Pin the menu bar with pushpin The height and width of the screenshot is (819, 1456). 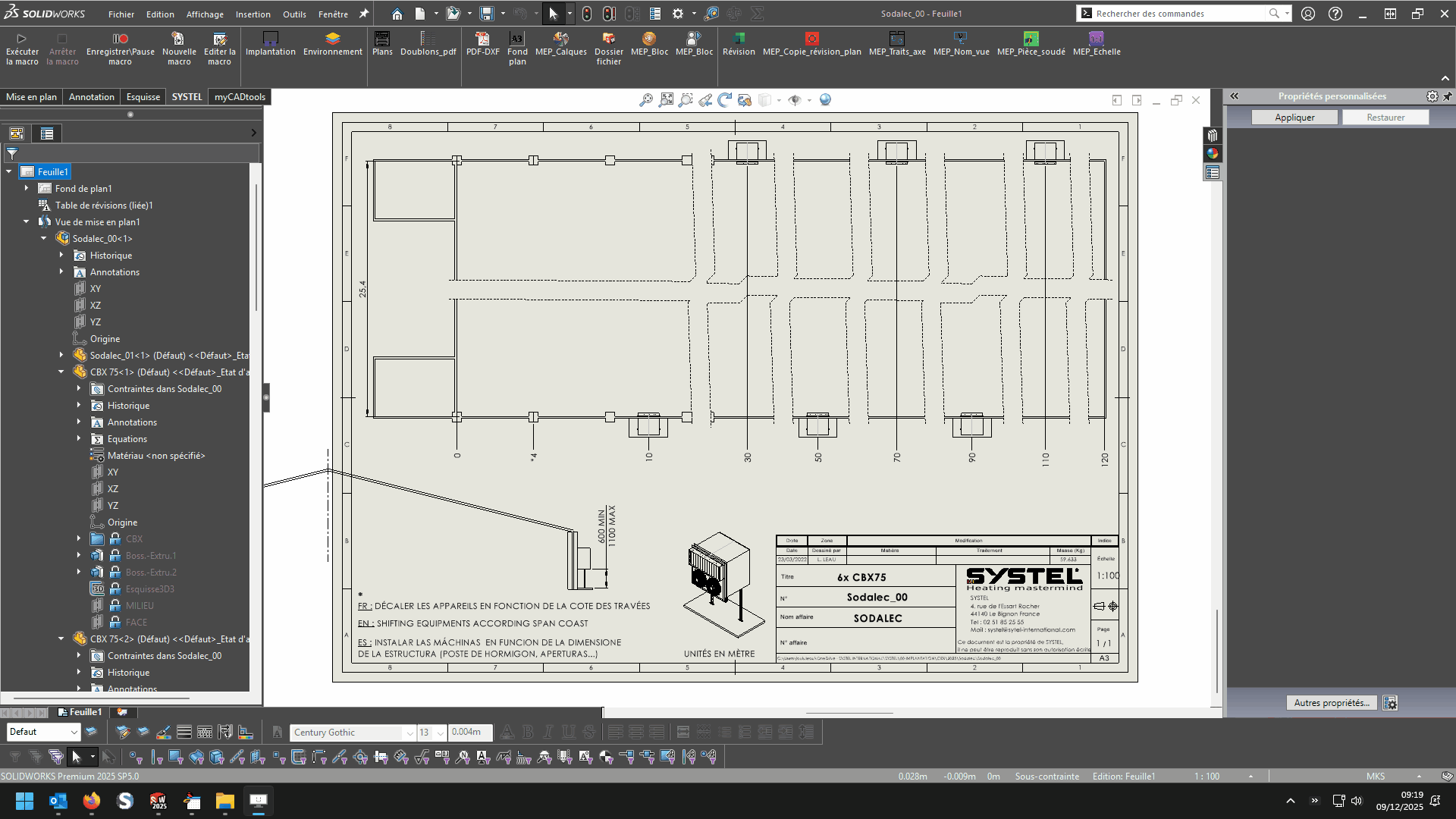click(x=364, y=14)
